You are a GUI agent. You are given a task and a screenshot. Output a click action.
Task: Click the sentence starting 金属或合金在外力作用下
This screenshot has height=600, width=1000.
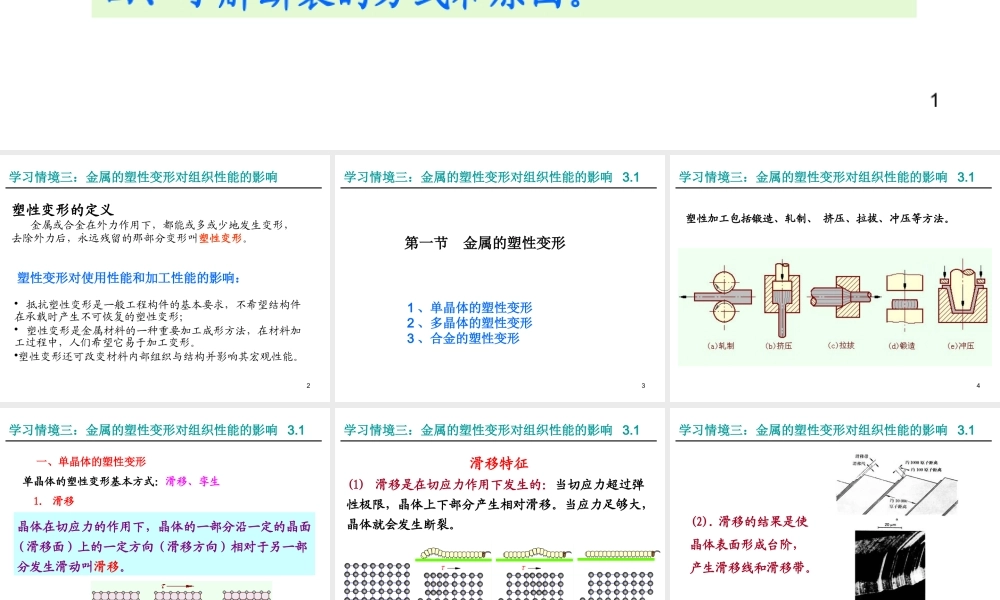click(x=150, y=231)
